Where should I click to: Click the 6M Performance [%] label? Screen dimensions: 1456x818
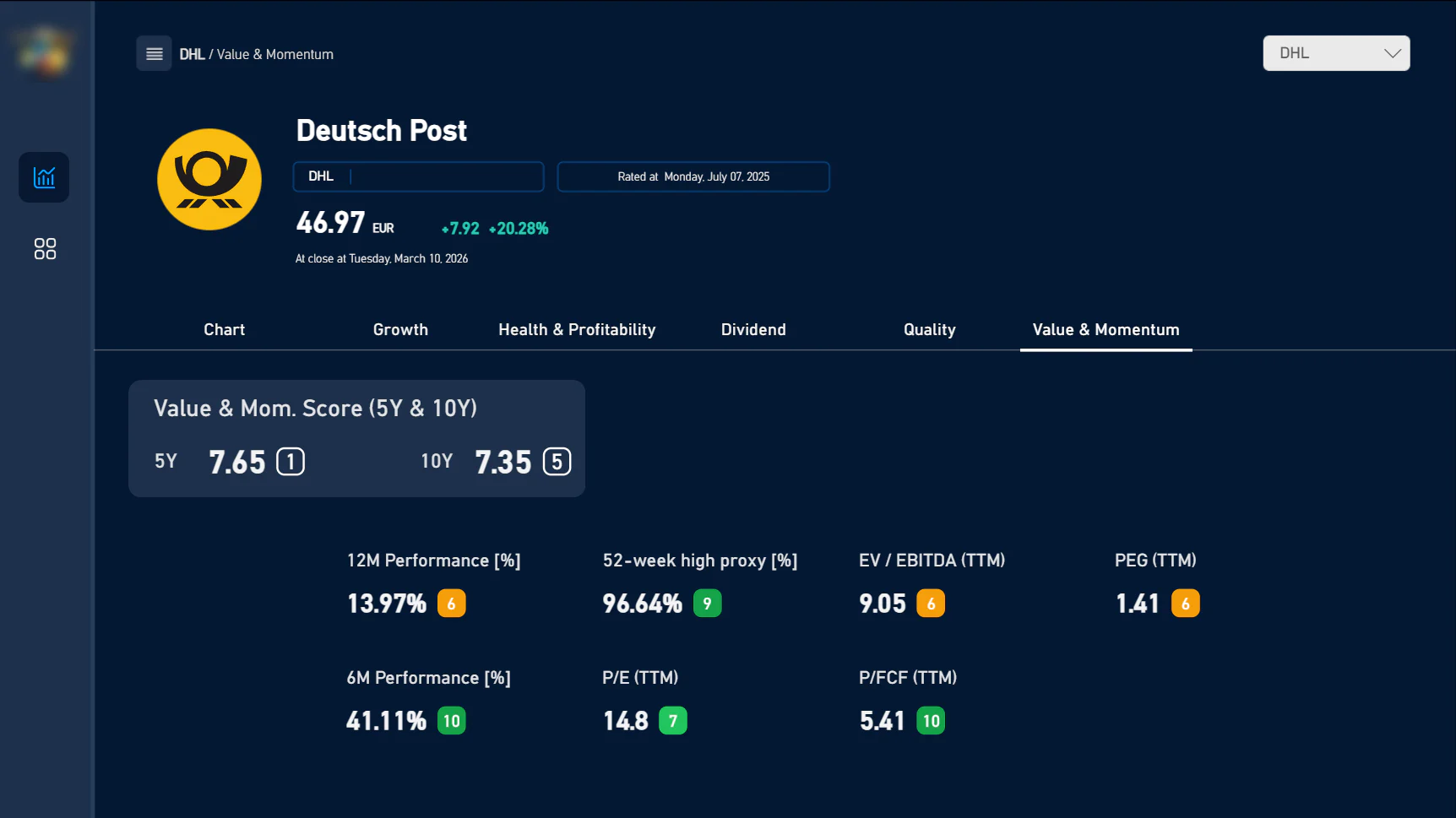428,678
